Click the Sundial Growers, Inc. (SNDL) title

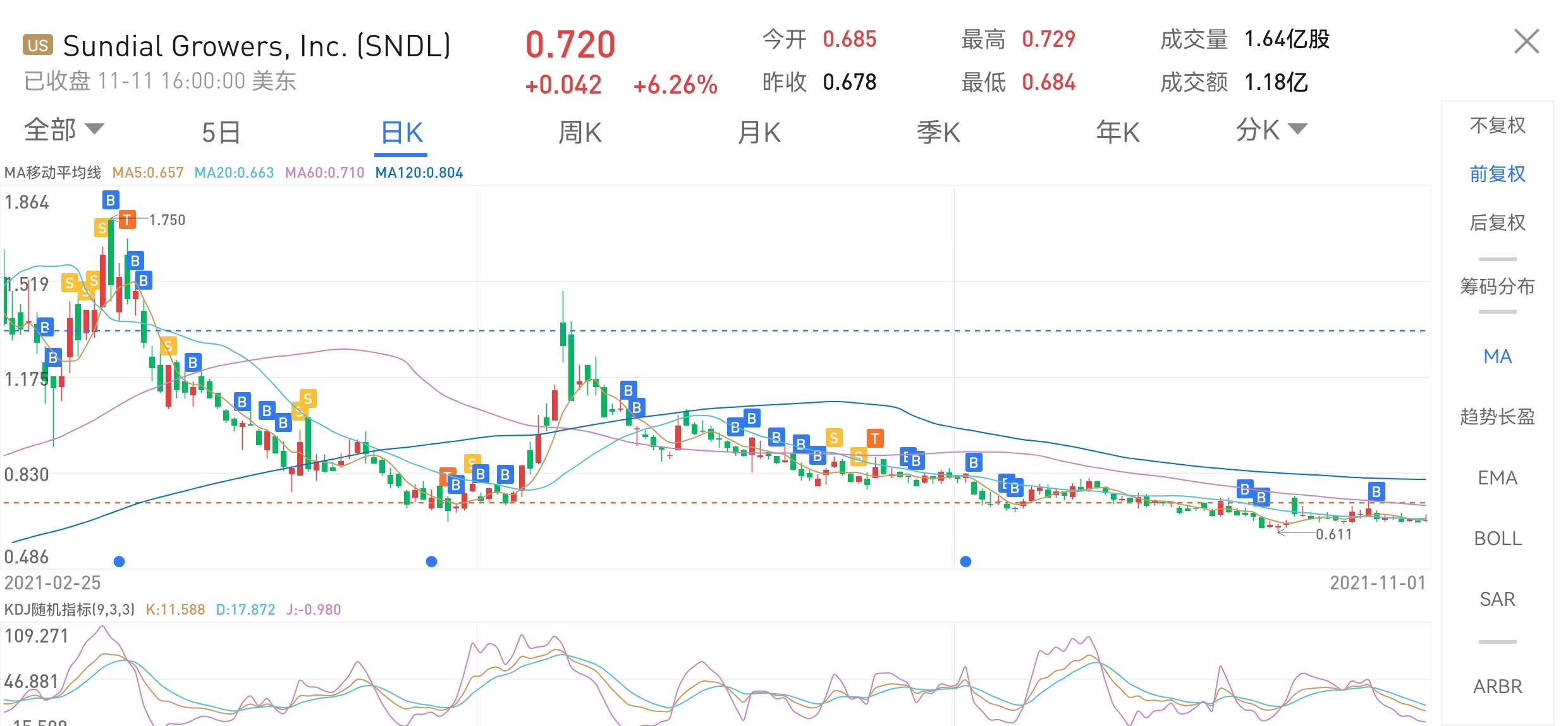coord(257,46)
